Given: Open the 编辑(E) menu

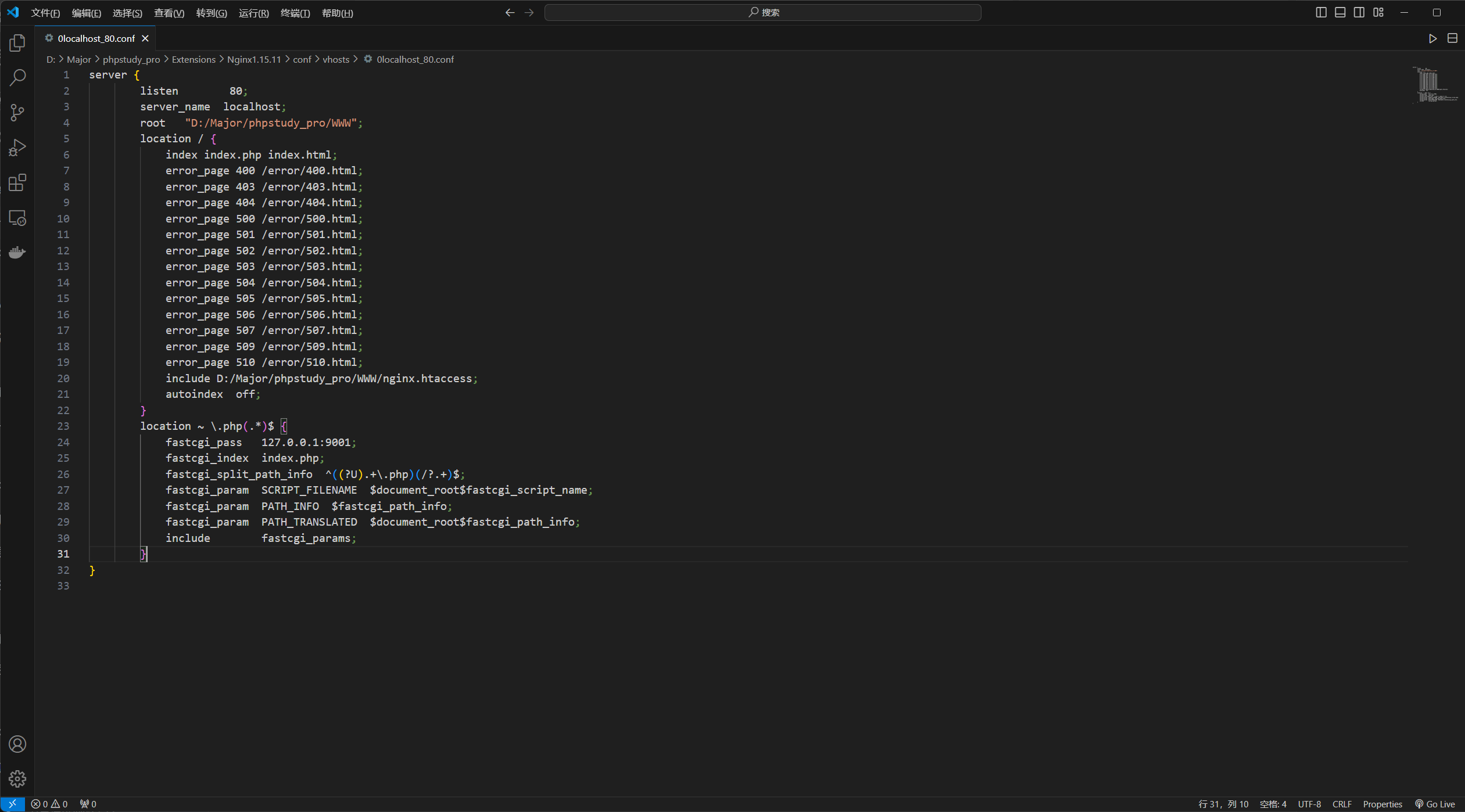Looking at the screenshot, I should pos(86,13).
